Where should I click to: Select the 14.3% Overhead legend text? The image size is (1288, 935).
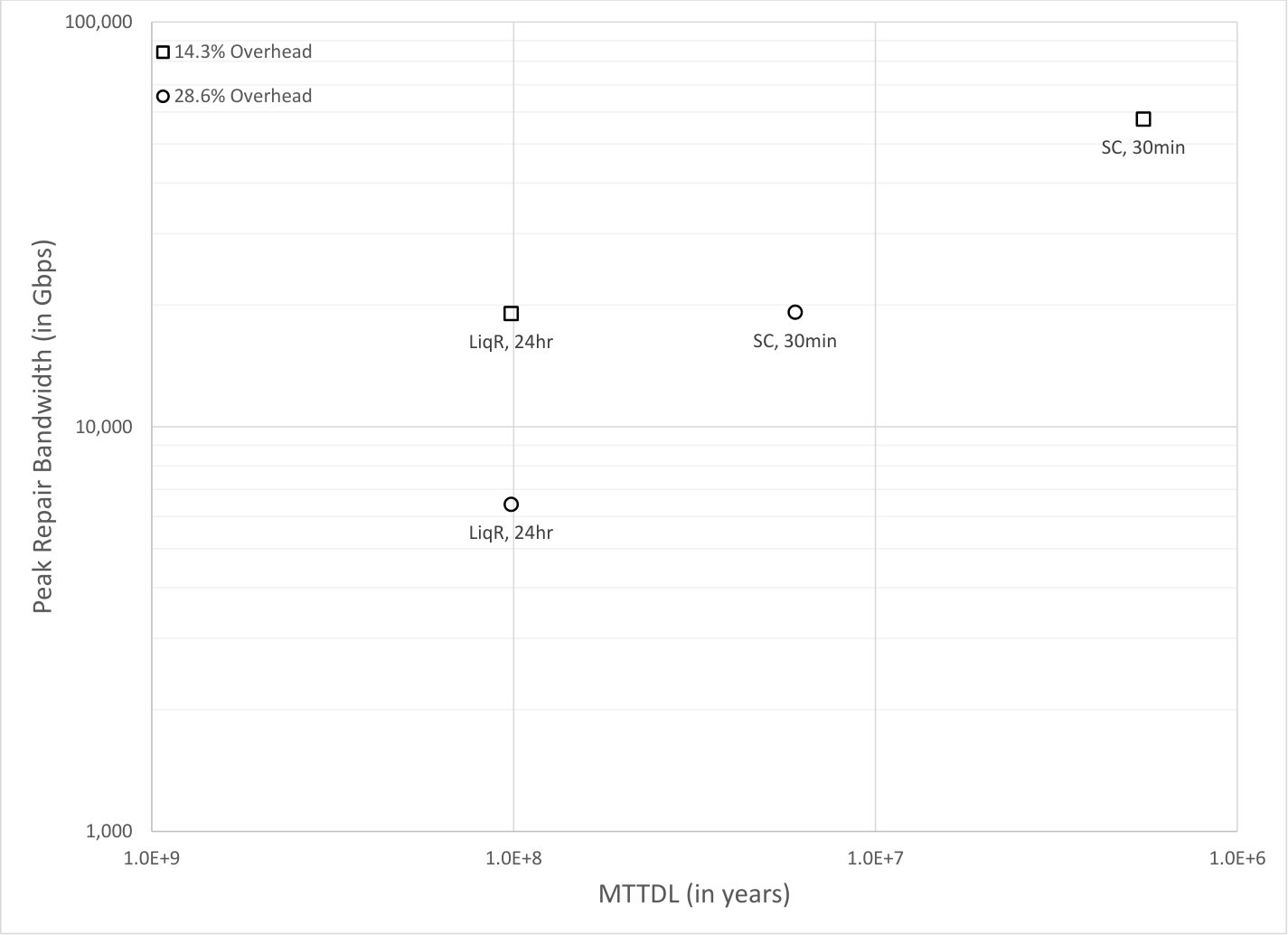(243, 52)
